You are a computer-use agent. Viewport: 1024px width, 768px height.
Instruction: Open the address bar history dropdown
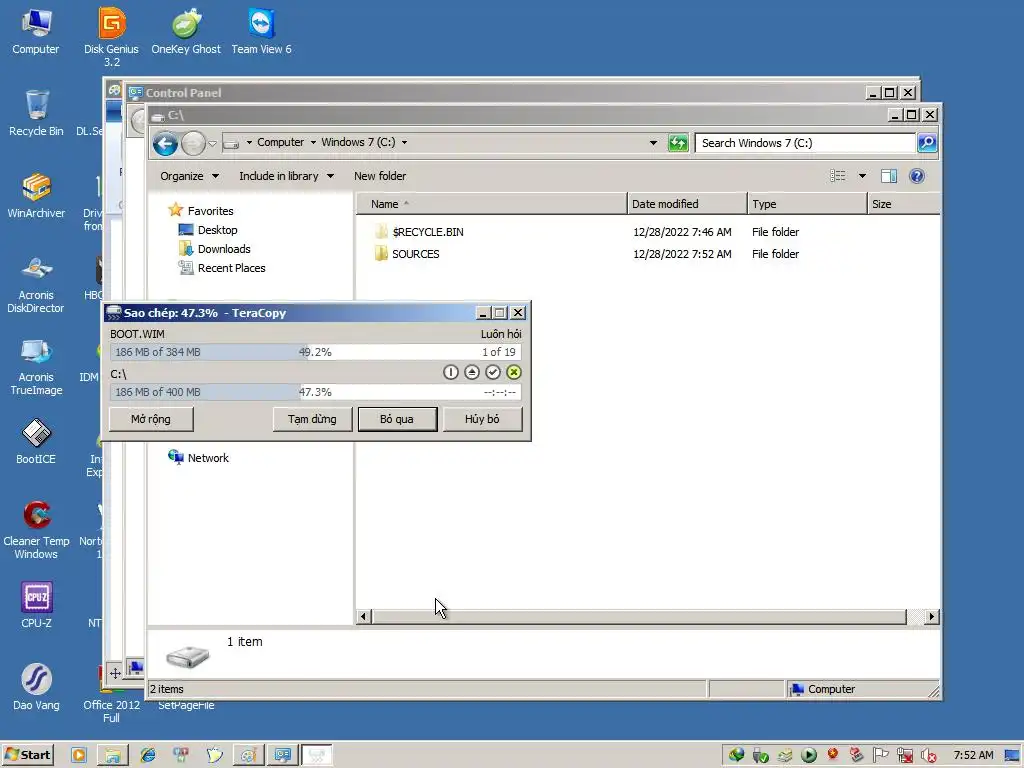pos(653,143)
